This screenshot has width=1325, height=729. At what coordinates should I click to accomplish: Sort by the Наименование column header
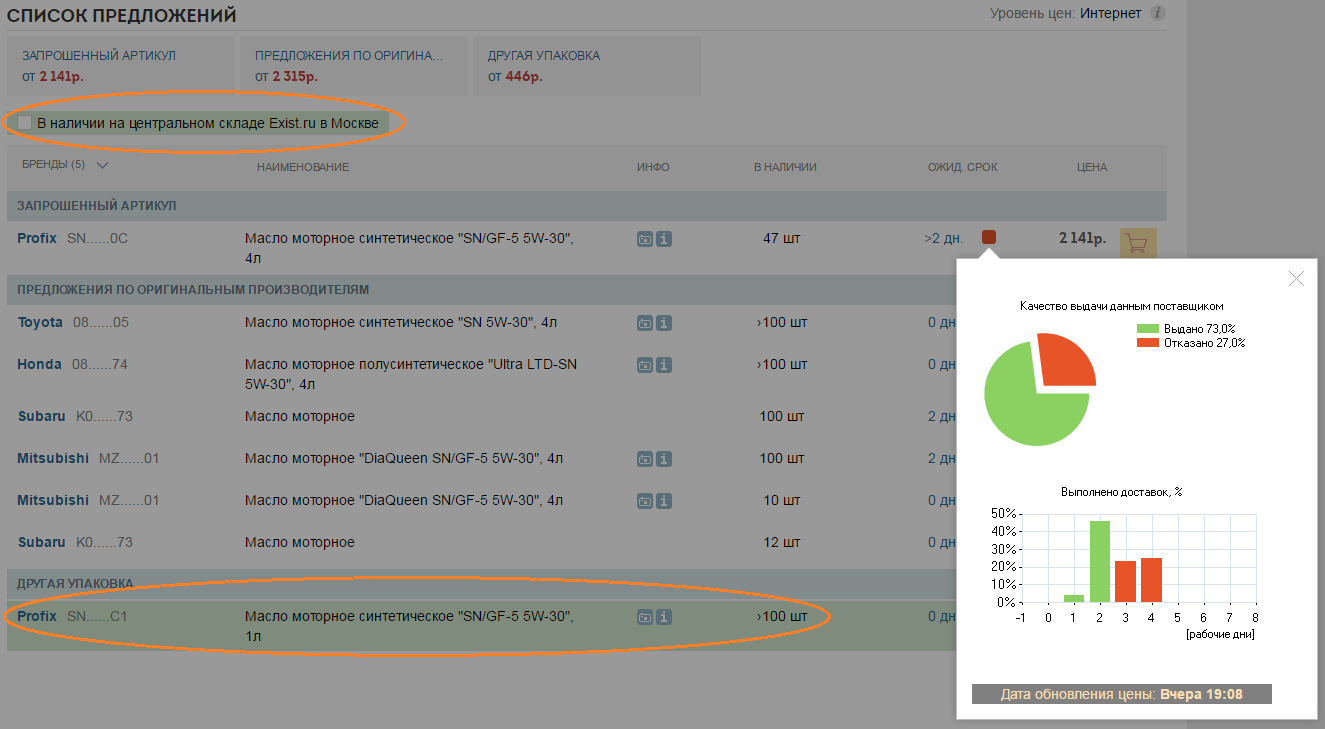click(x=303, y=167)
